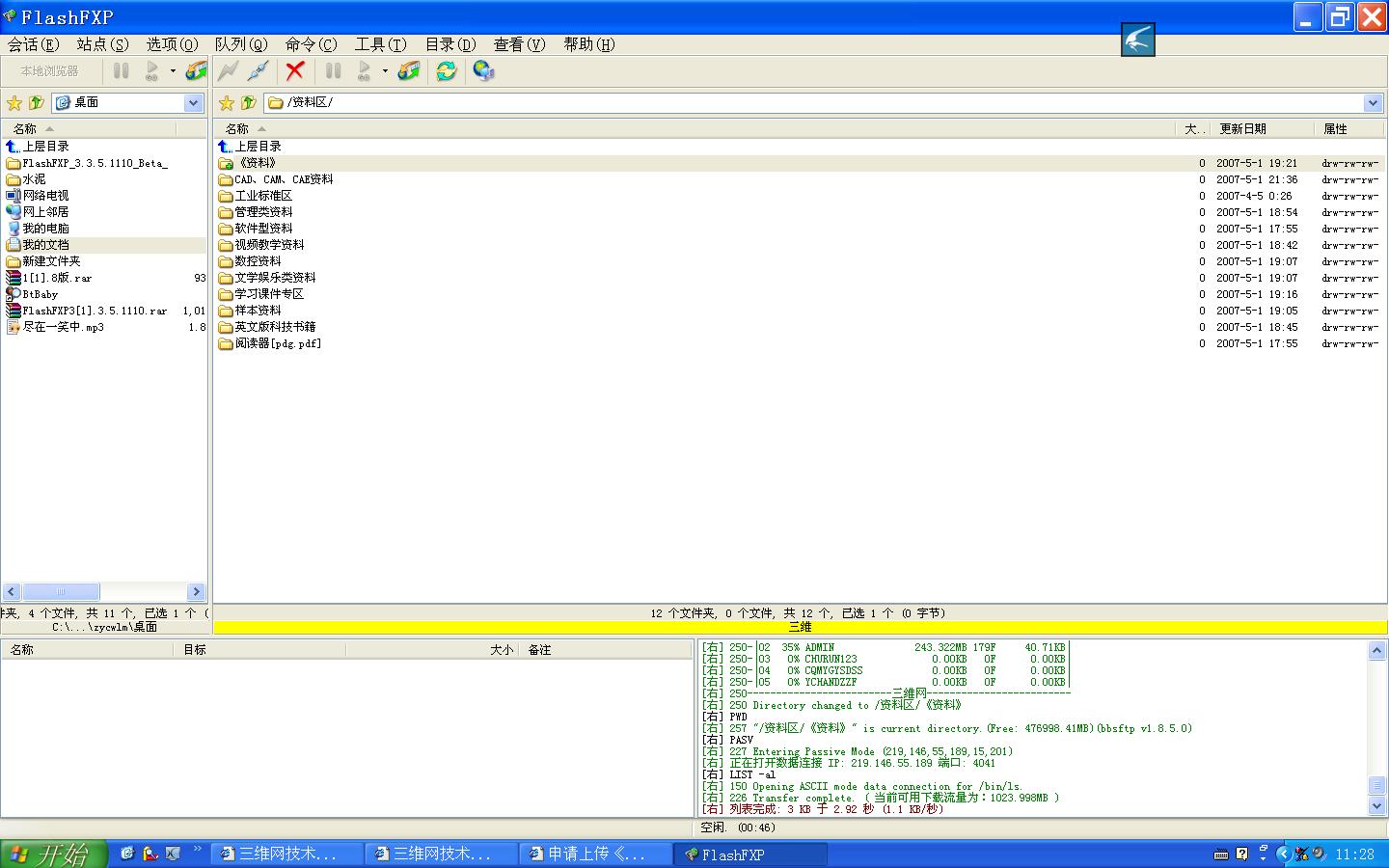Screen dimensions: 1389x868
Task: Click the left pane up-folder icon
Action: coord(37,102)
